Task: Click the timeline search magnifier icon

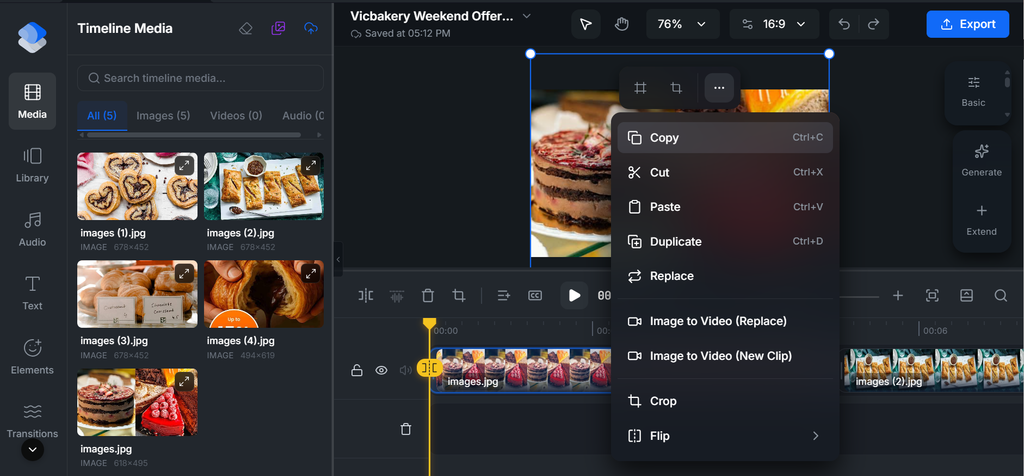Action: (x=1000, y=296)
